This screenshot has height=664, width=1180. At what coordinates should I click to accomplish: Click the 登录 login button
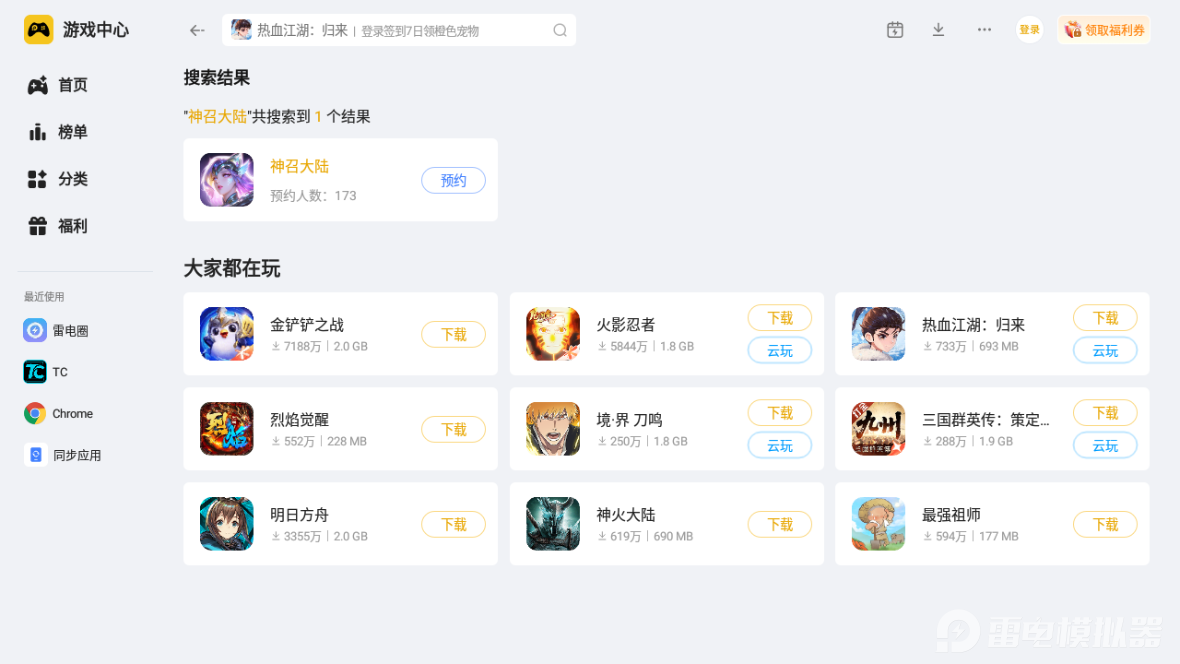pyautogui.click(x=1029, y=30)
